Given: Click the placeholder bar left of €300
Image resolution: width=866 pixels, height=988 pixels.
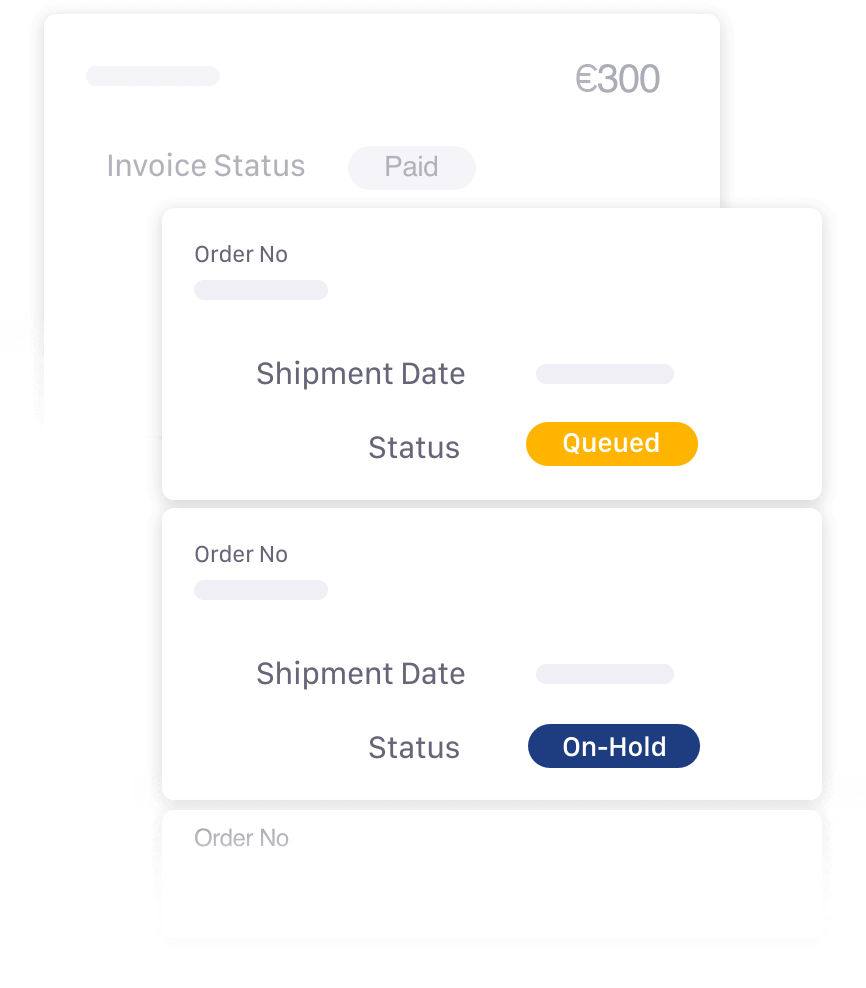Looking at the screenshot, I should [153, 76].
